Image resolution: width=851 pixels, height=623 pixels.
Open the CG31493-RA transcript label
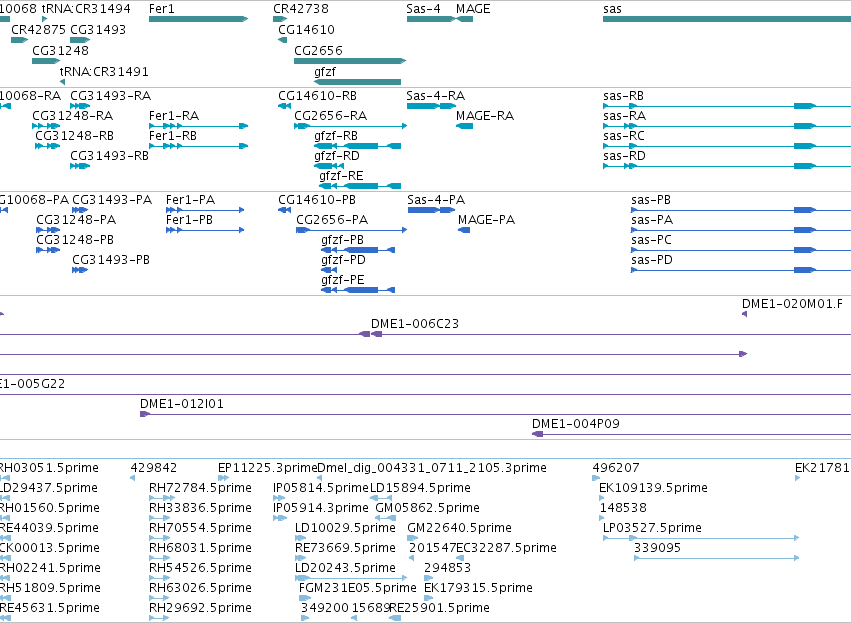tap(110, 96)
